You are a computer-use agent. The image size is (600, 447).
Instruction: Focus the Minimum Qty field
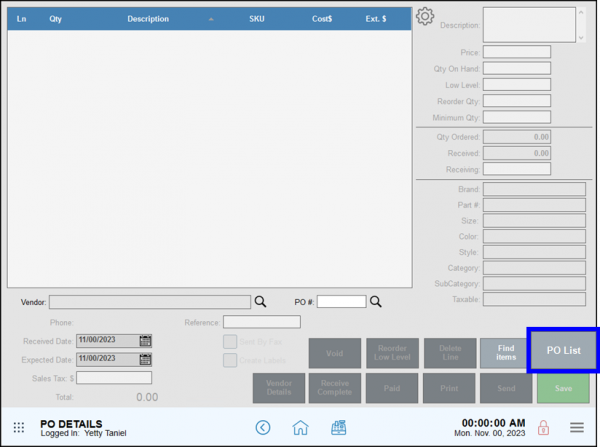517,117
